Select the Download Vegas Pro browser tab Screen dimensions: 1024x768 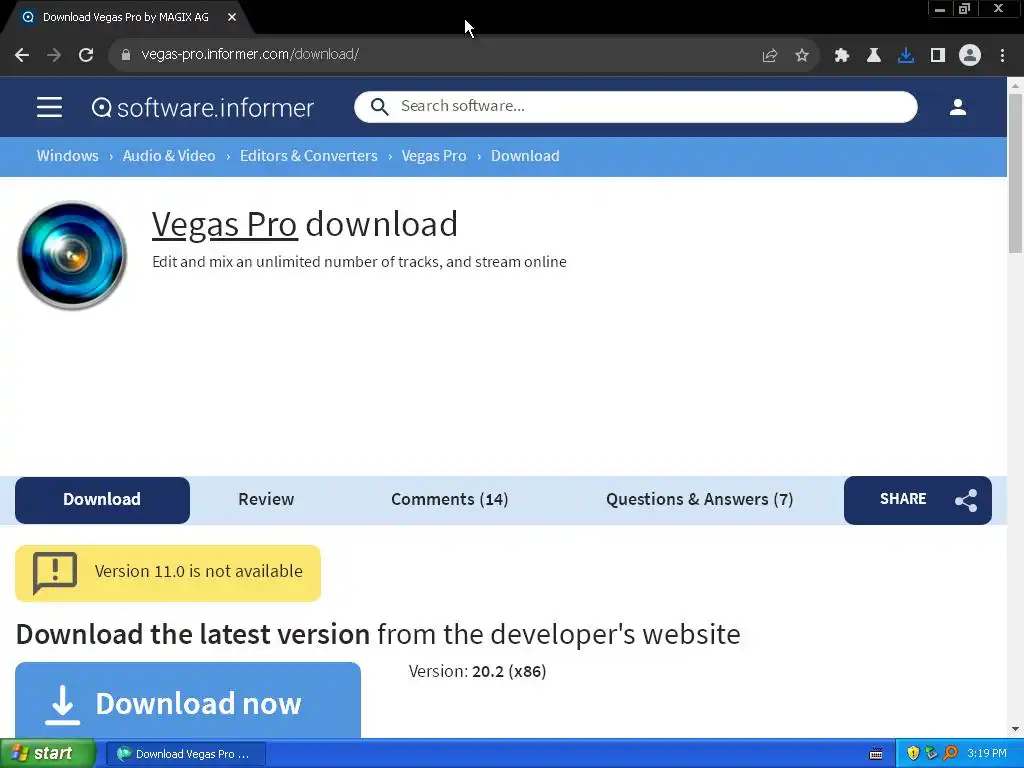pyautogui.click(x=125, y=17)
